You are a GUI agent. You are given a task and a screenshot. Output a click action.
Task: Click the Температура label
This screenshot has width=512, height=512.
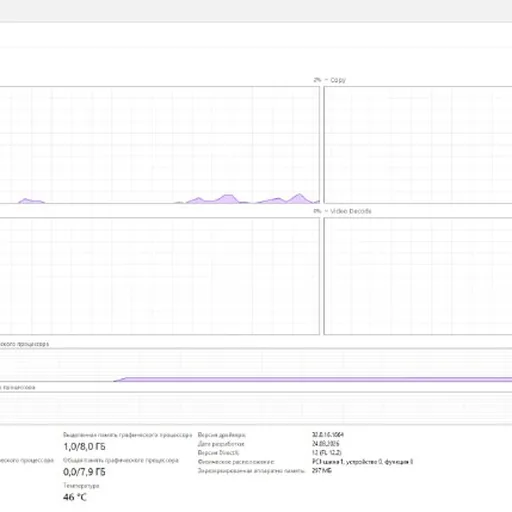(81, 486)
